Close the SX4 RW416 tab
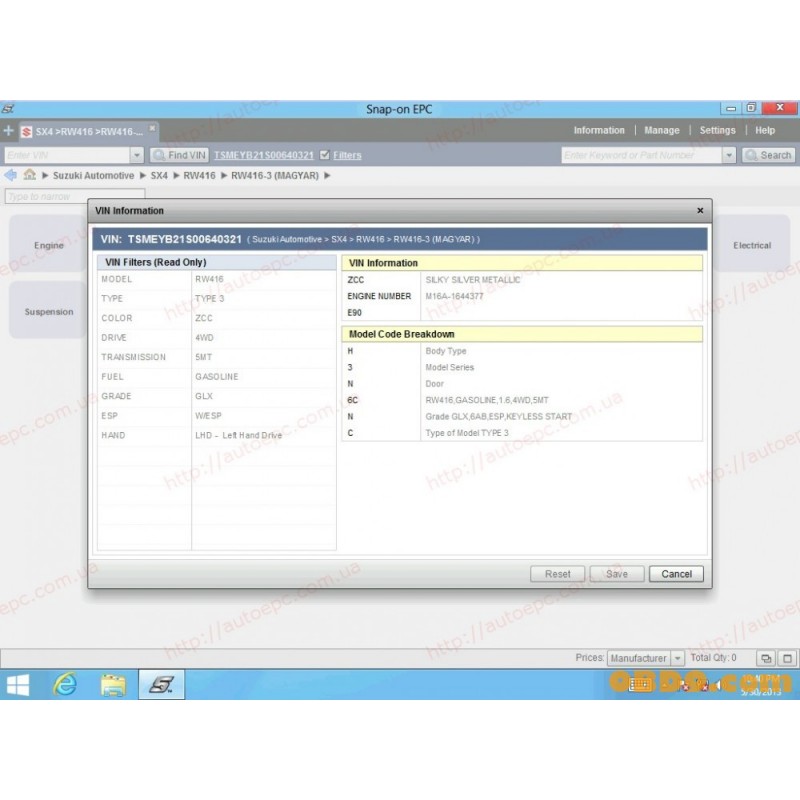 point(152,128)
